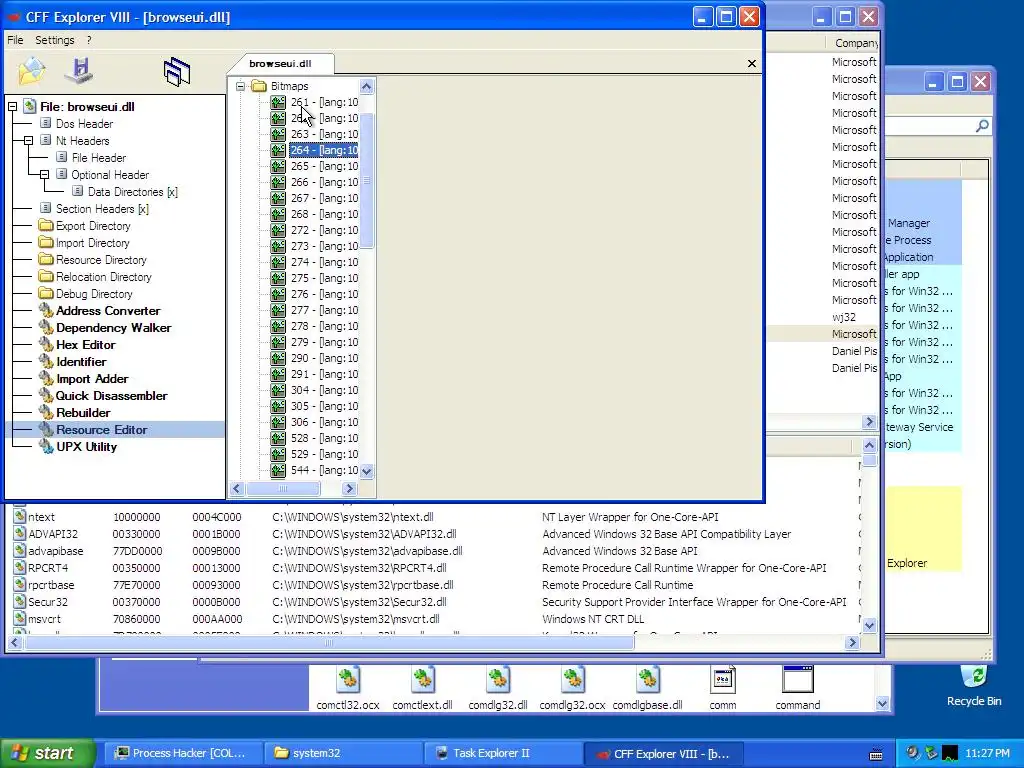Close the browseui.dll tab

(x=752, y=63)
